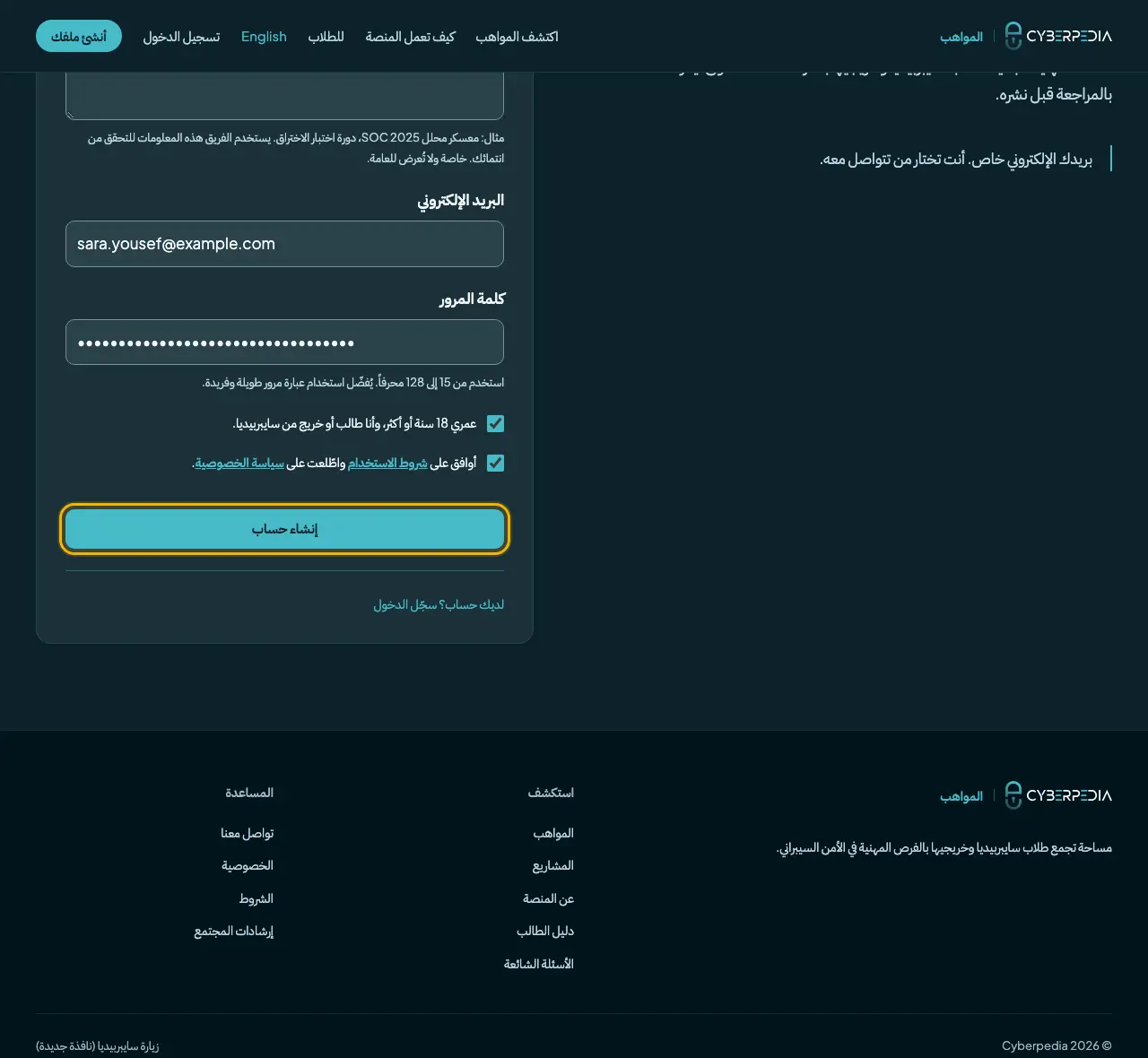Open the عن المنصة footer link
The width and height of the screenshot is (1148, 1058).
tap(548, 898)
